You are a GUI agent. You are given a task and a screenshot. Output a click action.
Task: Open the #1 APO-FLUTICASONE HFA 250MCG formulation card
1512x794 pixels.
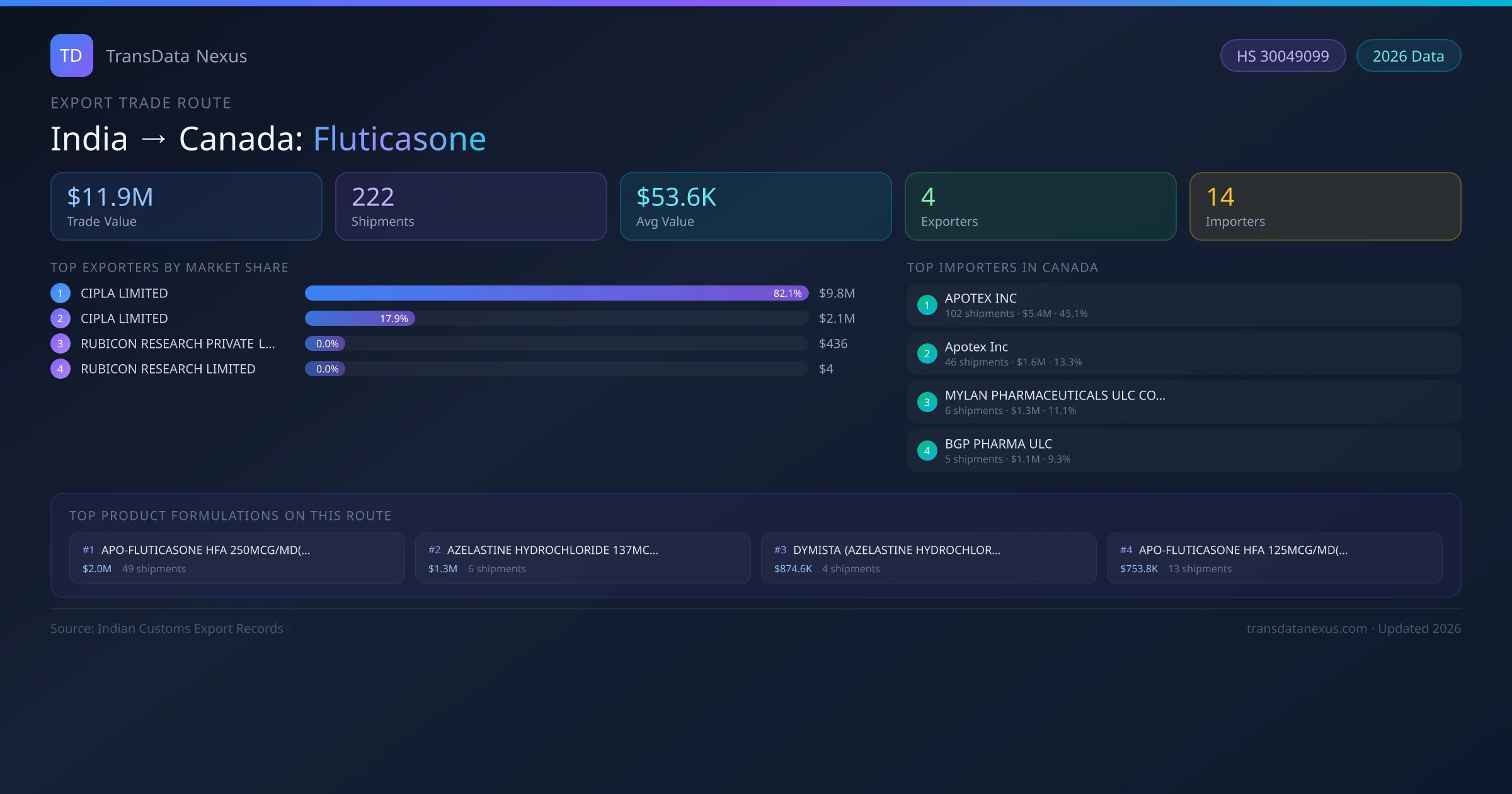coord(237,558)
